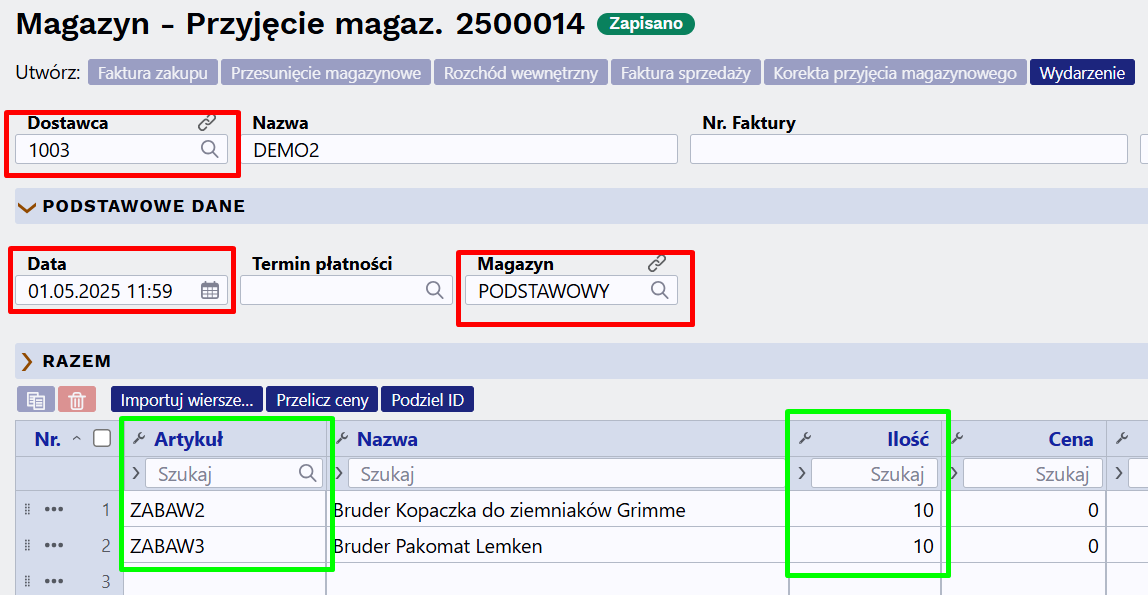This screenshot has width=1148, height=595.
Task: Create a Rozchód wewnętrzny
Action: pyautogui.click(x=521, y=72)
